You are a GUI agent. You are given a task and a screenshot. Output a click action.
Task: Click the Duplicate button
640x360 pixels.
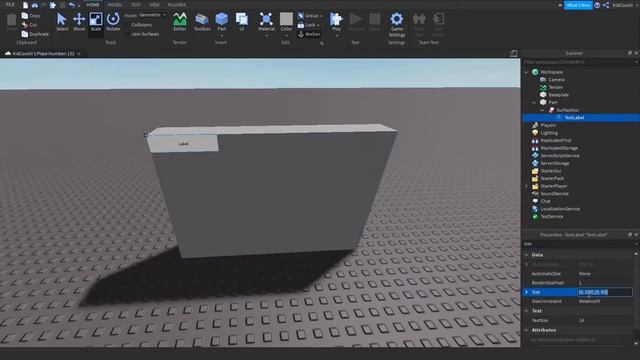tap(35, 34)
